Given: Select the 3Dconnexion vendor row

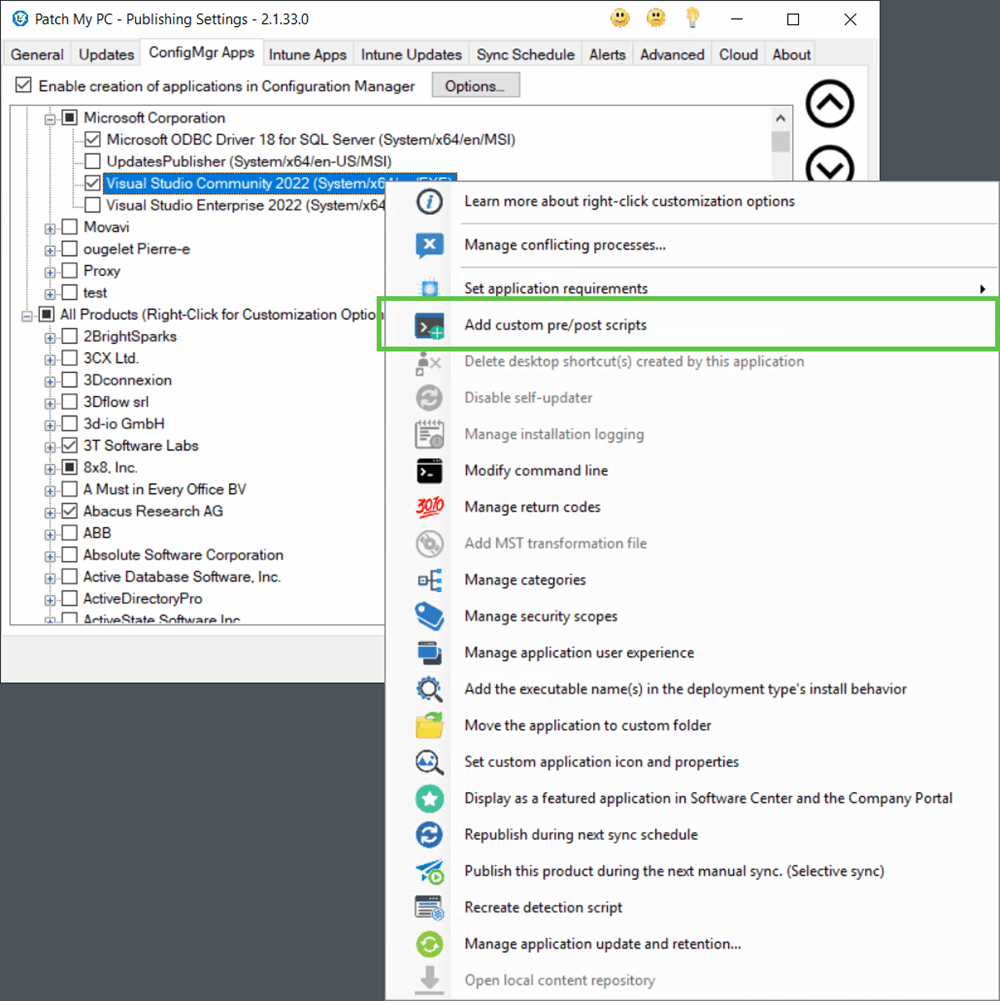Looking at the screenshot, I should tap(128, 380).
